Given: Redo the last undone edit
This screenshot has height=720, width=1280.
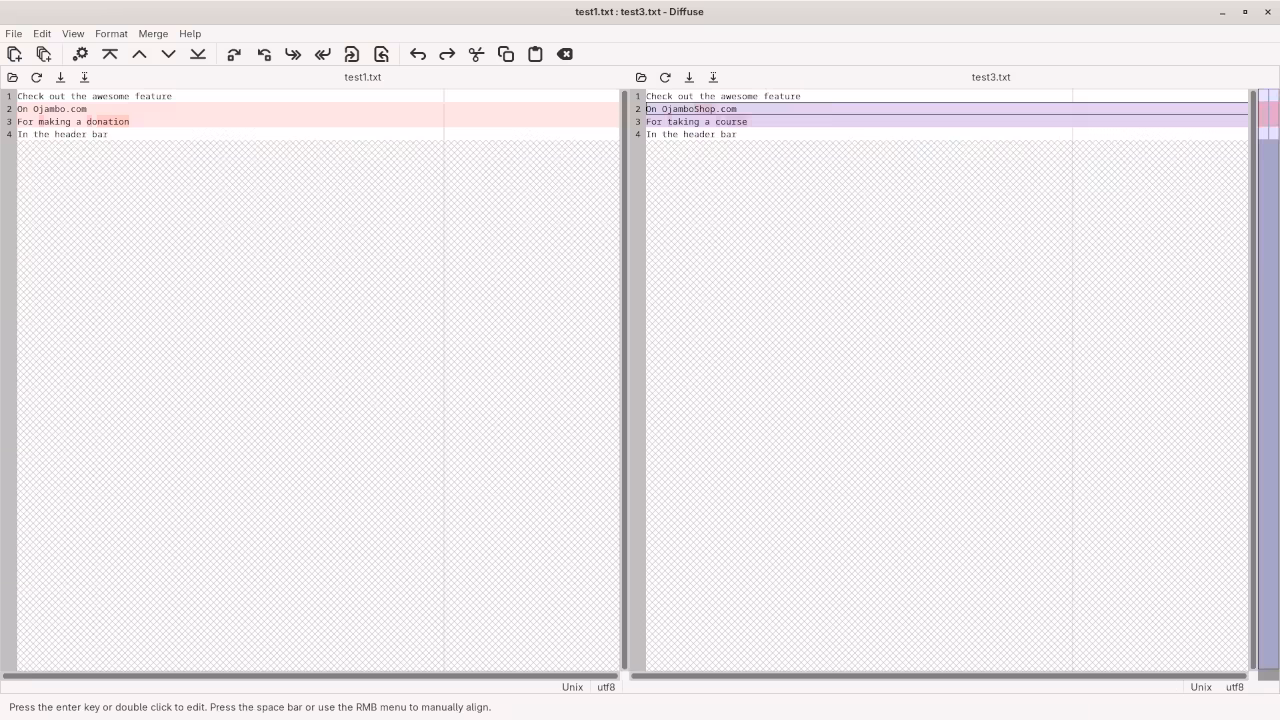Looking at the screenshot, I should click(x=447, y=54).
